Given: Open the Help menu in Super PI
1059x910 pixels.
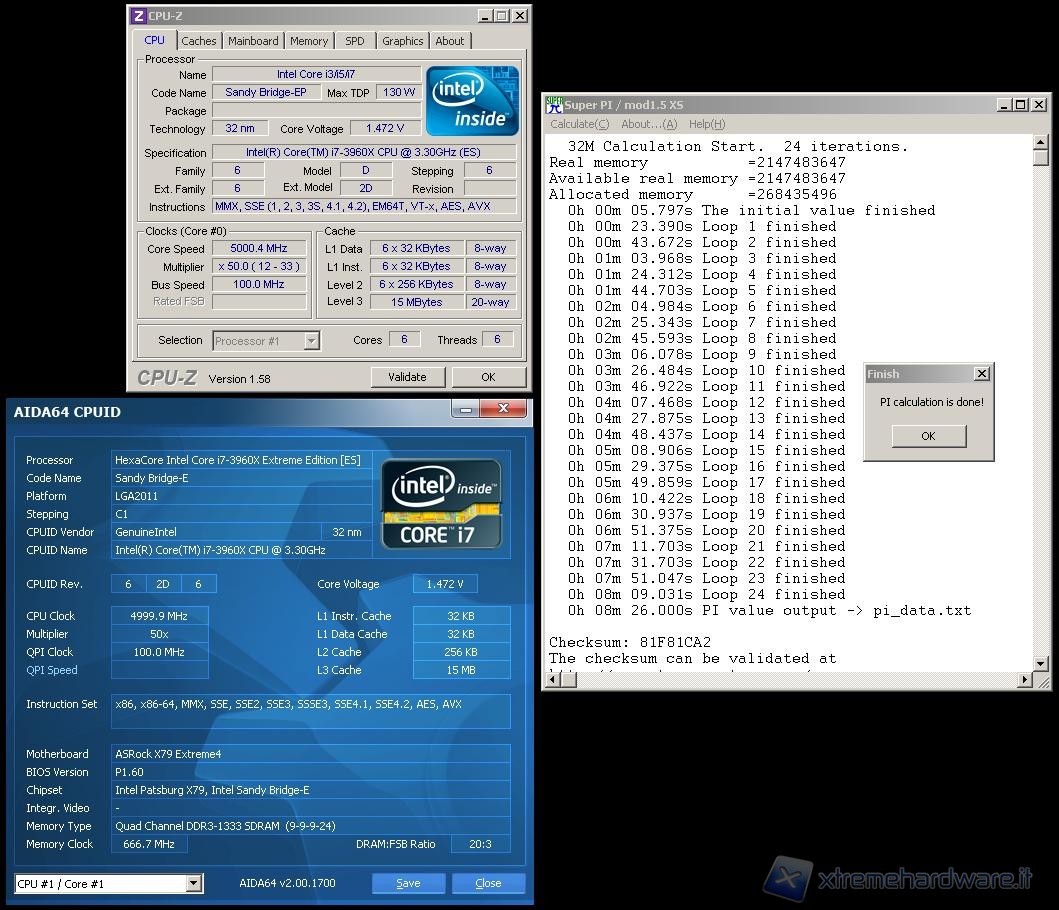Looking at the screenshot, I should (706, 124).
